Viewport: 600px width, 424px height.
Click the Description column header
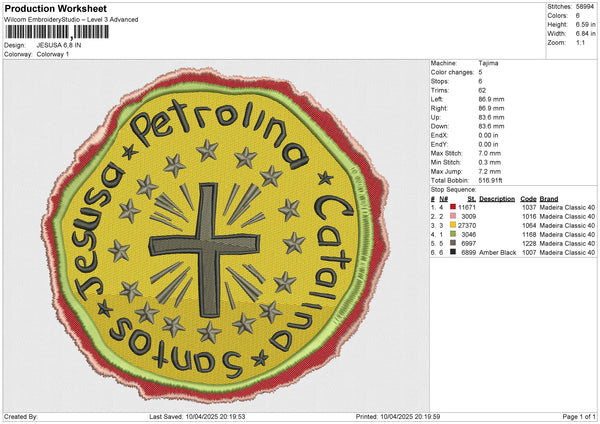coord(497,197)
